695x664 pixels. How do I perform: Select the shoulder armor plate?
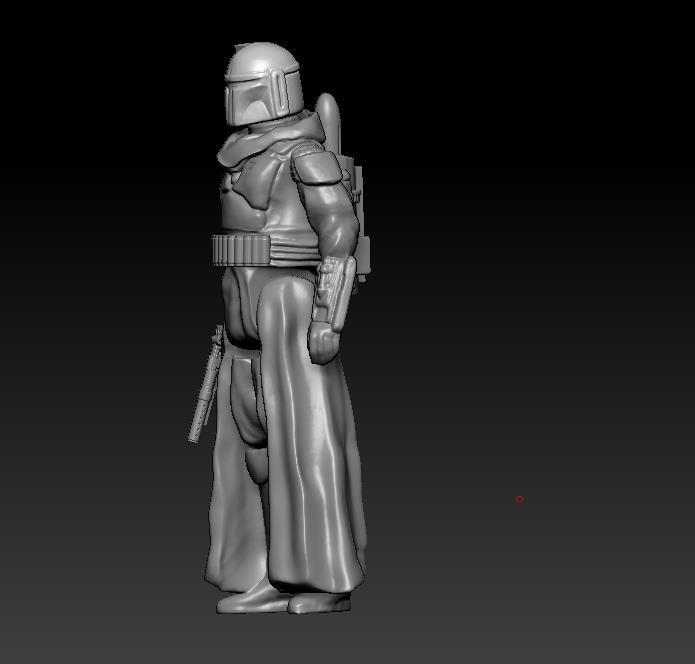pos(316,168)
